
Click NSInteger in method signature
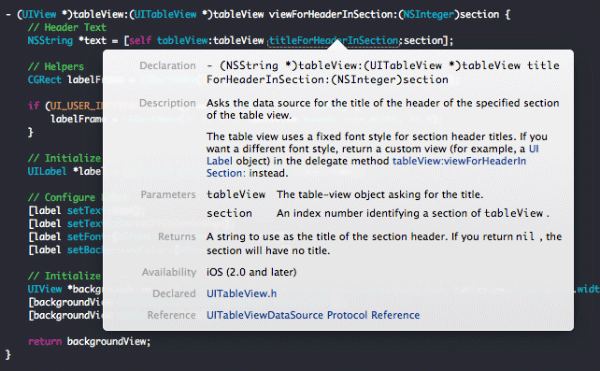(x=429, y=15)
